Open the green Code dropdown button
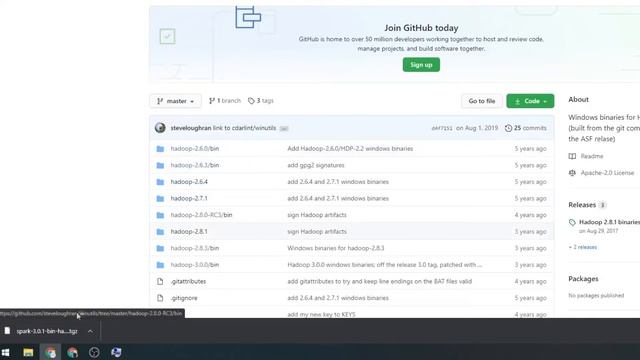The image size is (640, 360). click(x=530, y=101)
